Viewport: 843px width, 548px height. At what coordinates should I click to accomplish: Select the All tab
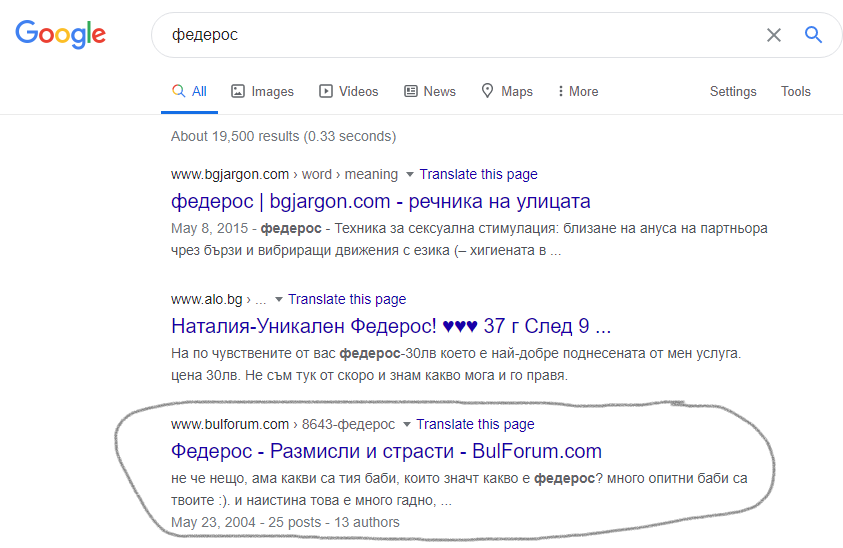pos(189,91)
